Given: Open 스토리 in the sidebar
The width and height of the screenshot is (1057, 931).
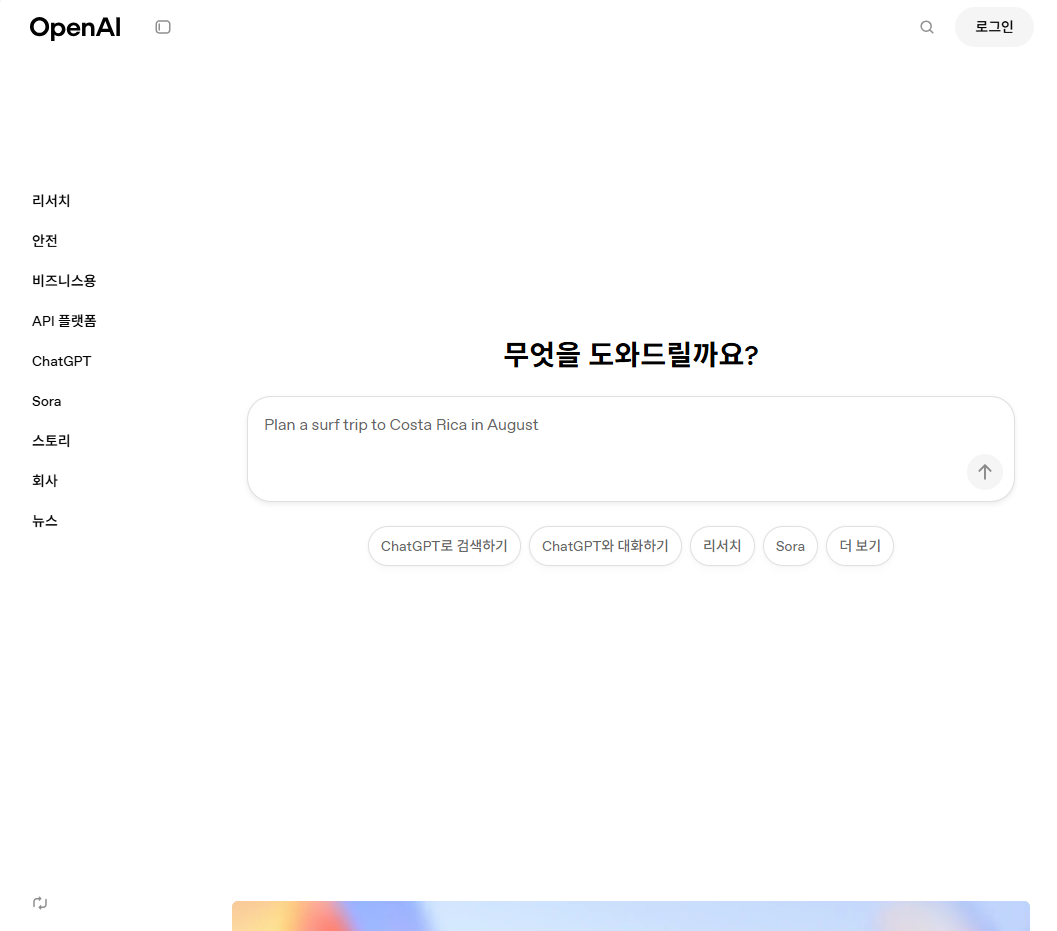Looking at the screenshot, I should pyautogui.click(x=51, y=441).
